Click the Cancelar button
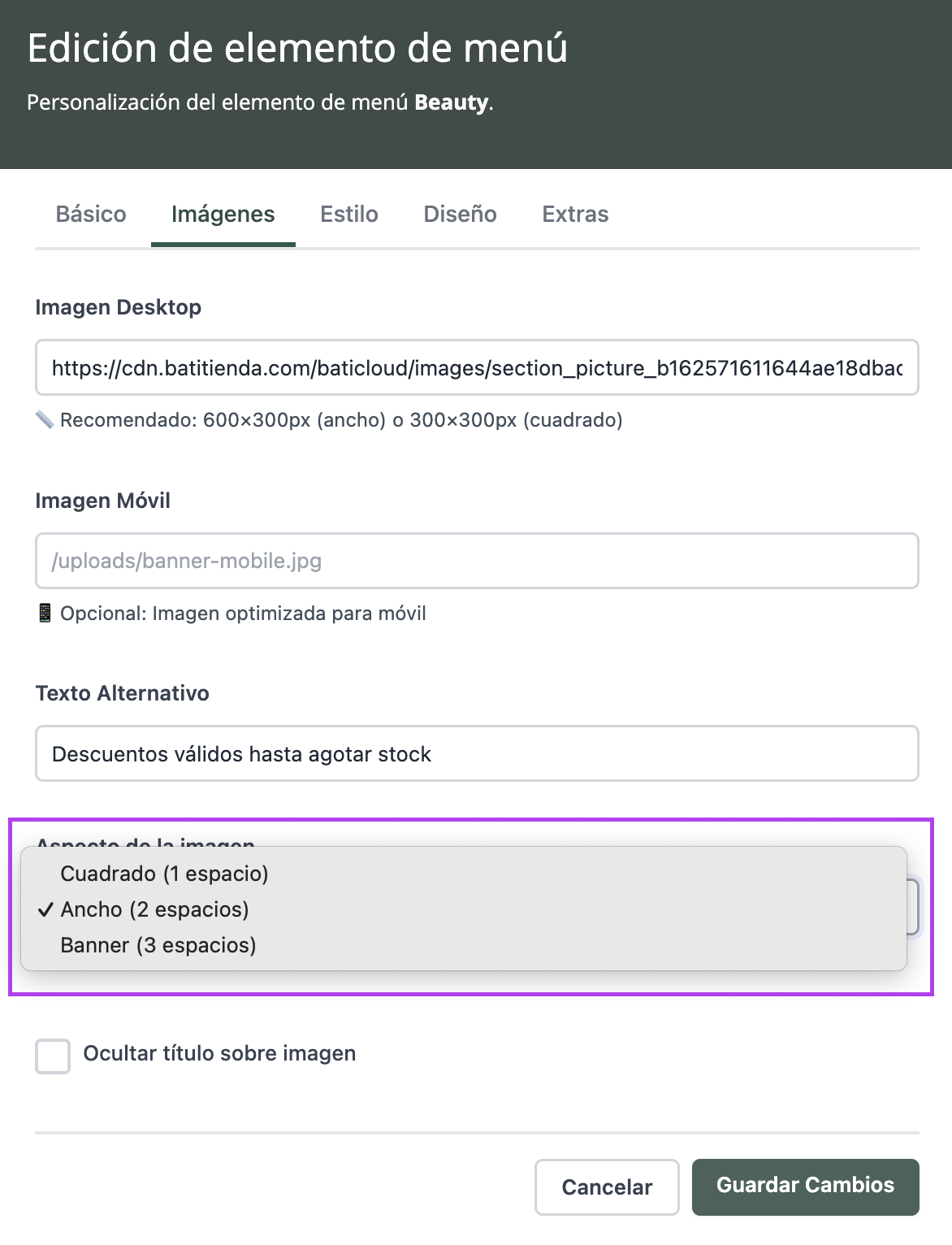Screen dimensions: 952x1245 [607, 1187]
